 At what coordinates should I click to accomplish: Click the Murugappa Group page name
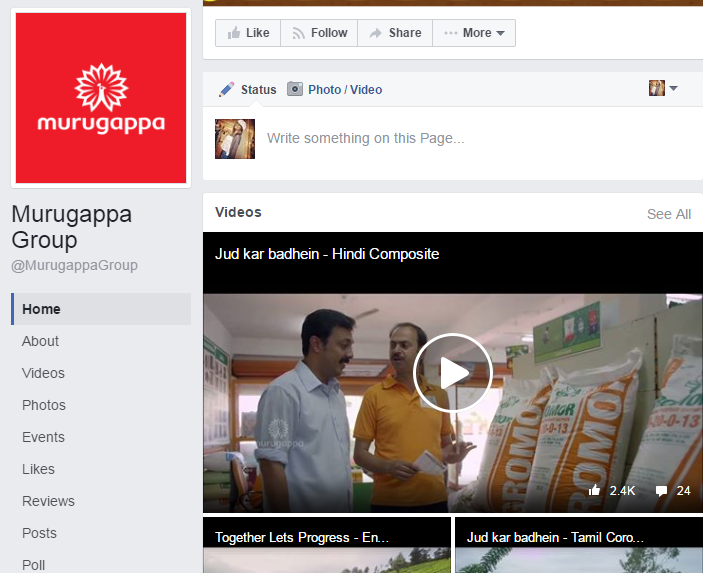coord(72,226)
